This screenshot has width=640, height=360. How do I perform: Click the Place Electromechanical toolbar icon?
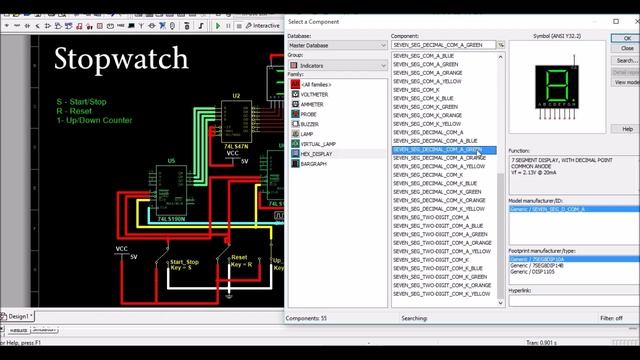(151, 26)
